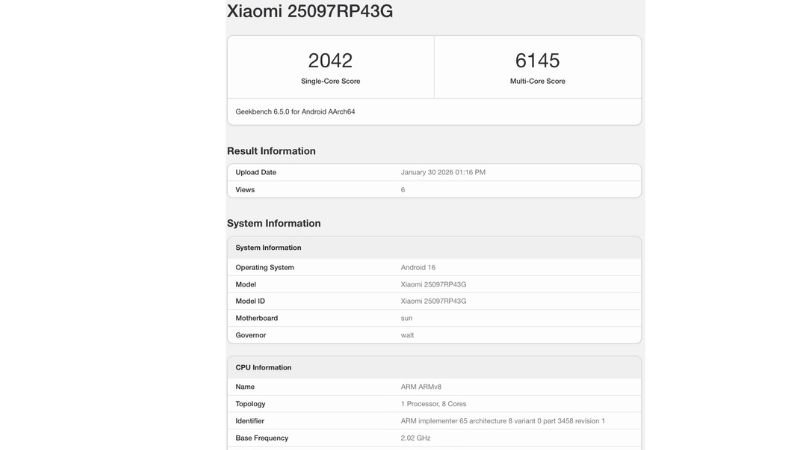800x450 pixels.
Task: Select the Views count value 6
Action: (x=403, y=190)
